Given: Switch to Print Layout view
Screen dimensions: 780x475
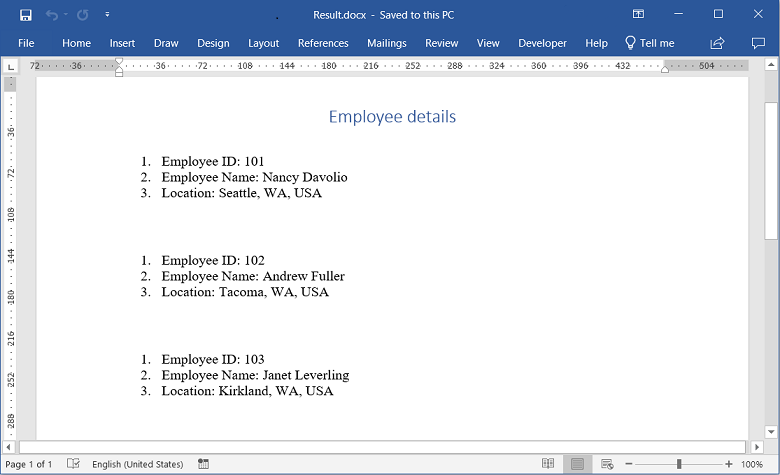Looking at the screenshot, I should click(577, 464).
